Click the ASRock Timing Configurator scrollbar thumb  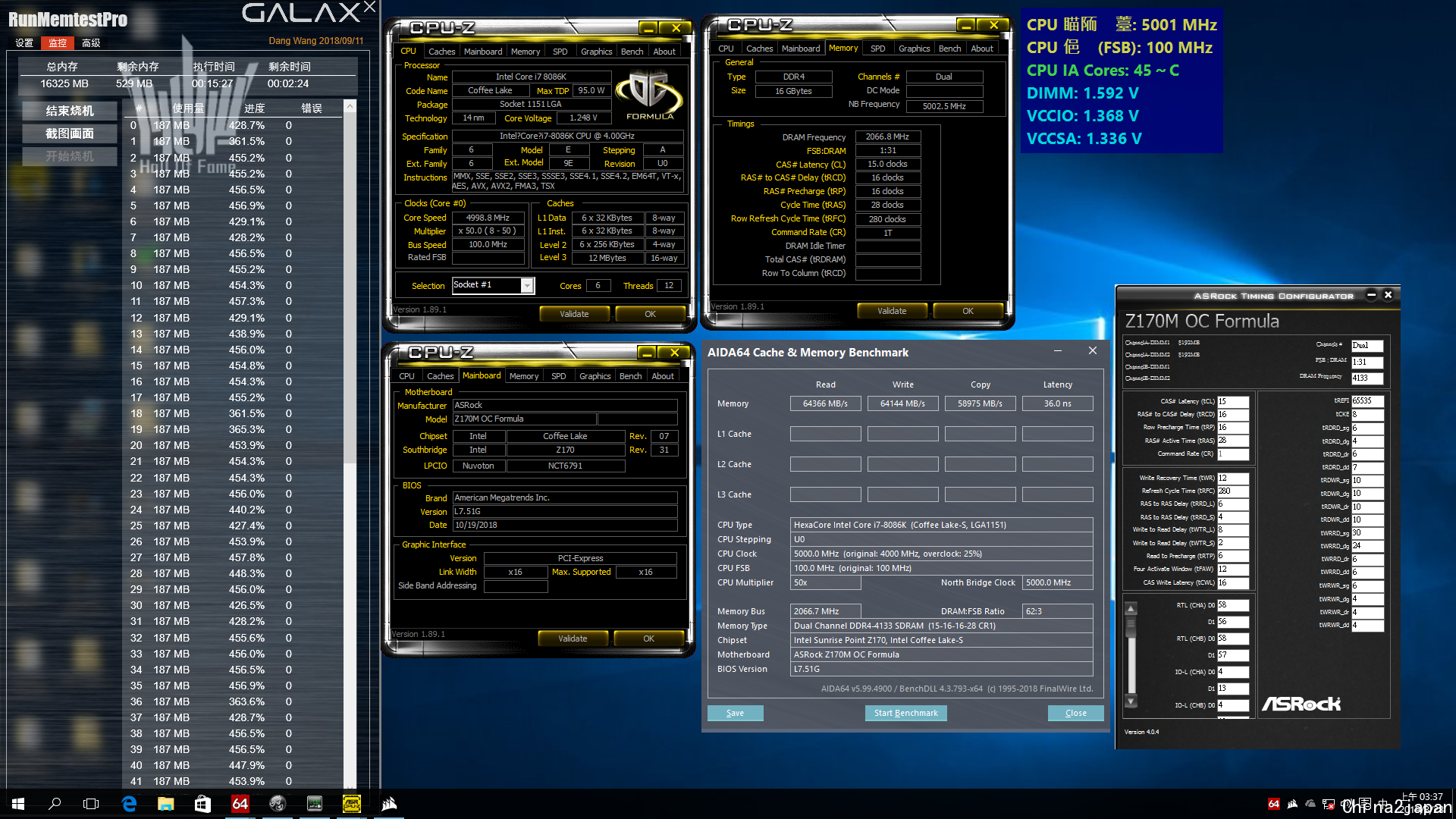1131,626
